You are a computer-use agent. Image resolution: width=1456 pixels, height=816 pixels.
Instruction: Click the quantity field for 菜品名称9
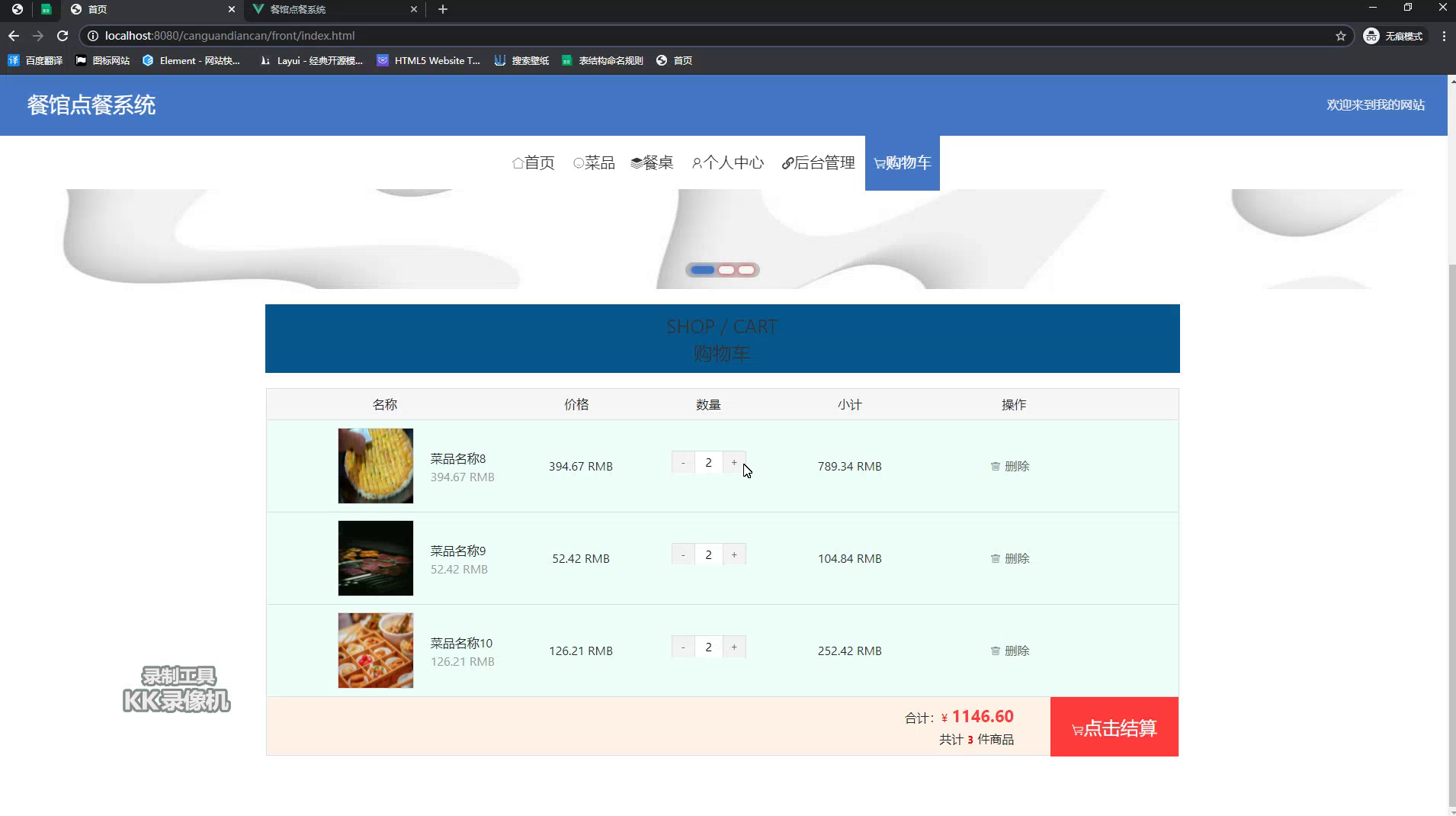pyautogui.click(x=708, y=554)
